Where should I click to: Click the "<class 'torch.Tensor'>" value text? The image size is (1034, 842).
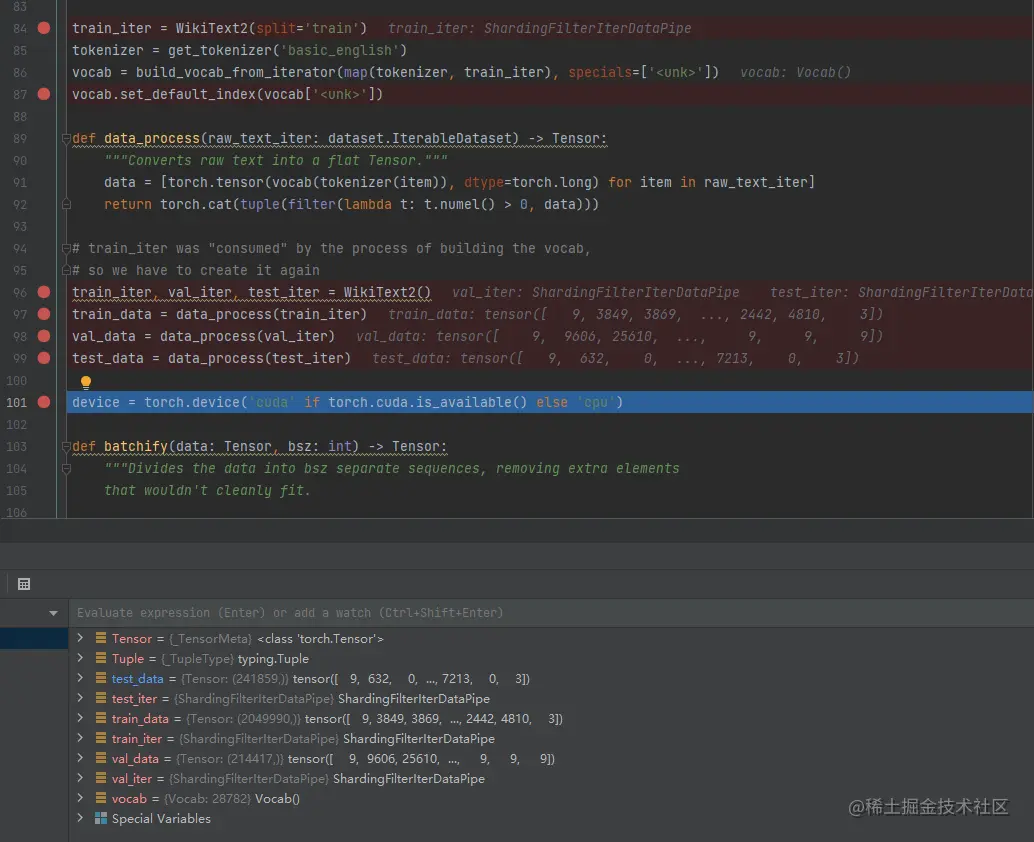320,638
